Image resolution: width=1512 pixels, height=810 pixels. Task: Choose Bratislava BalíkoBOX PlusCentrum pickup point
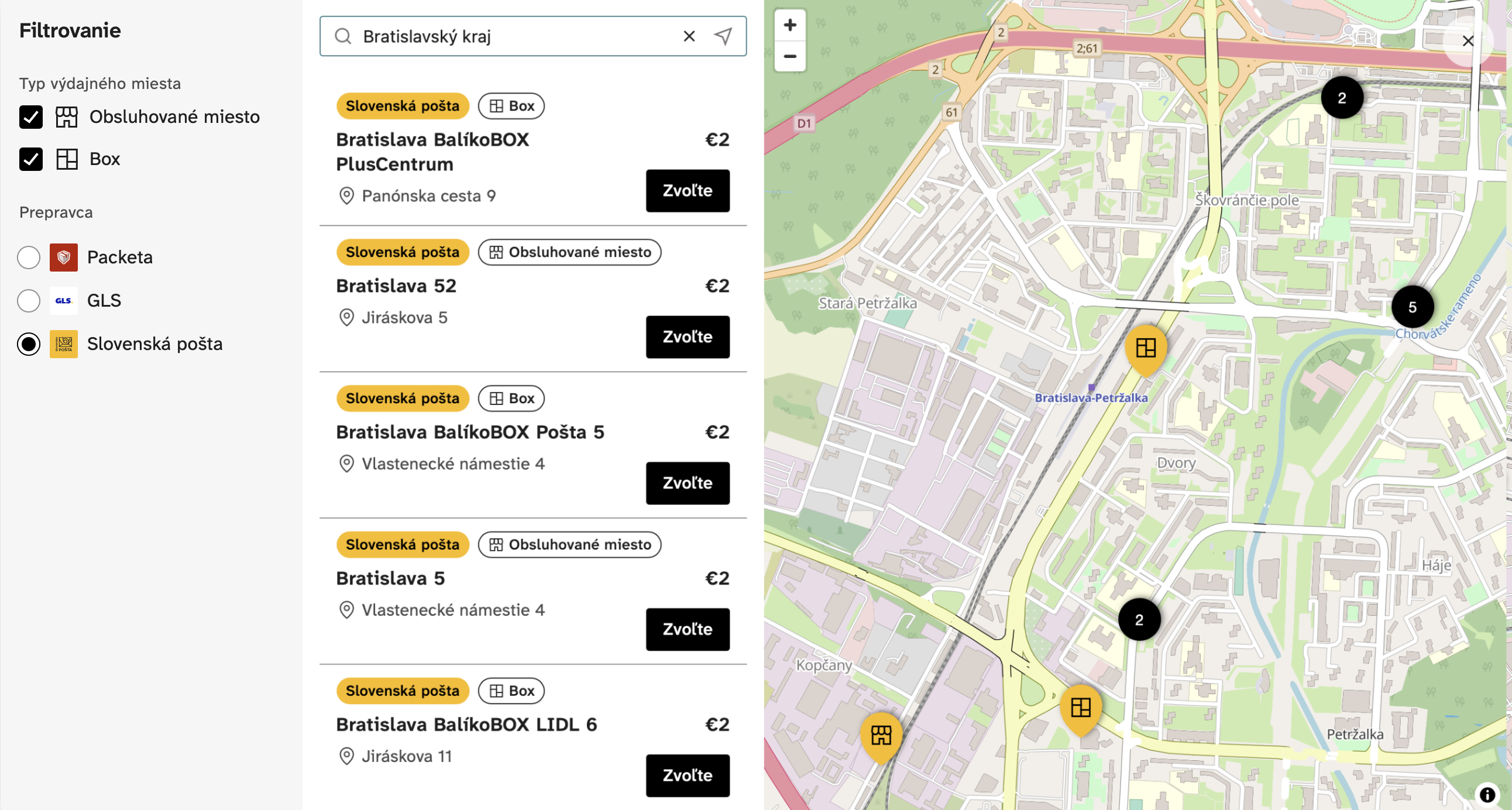(x=688, y=191)
